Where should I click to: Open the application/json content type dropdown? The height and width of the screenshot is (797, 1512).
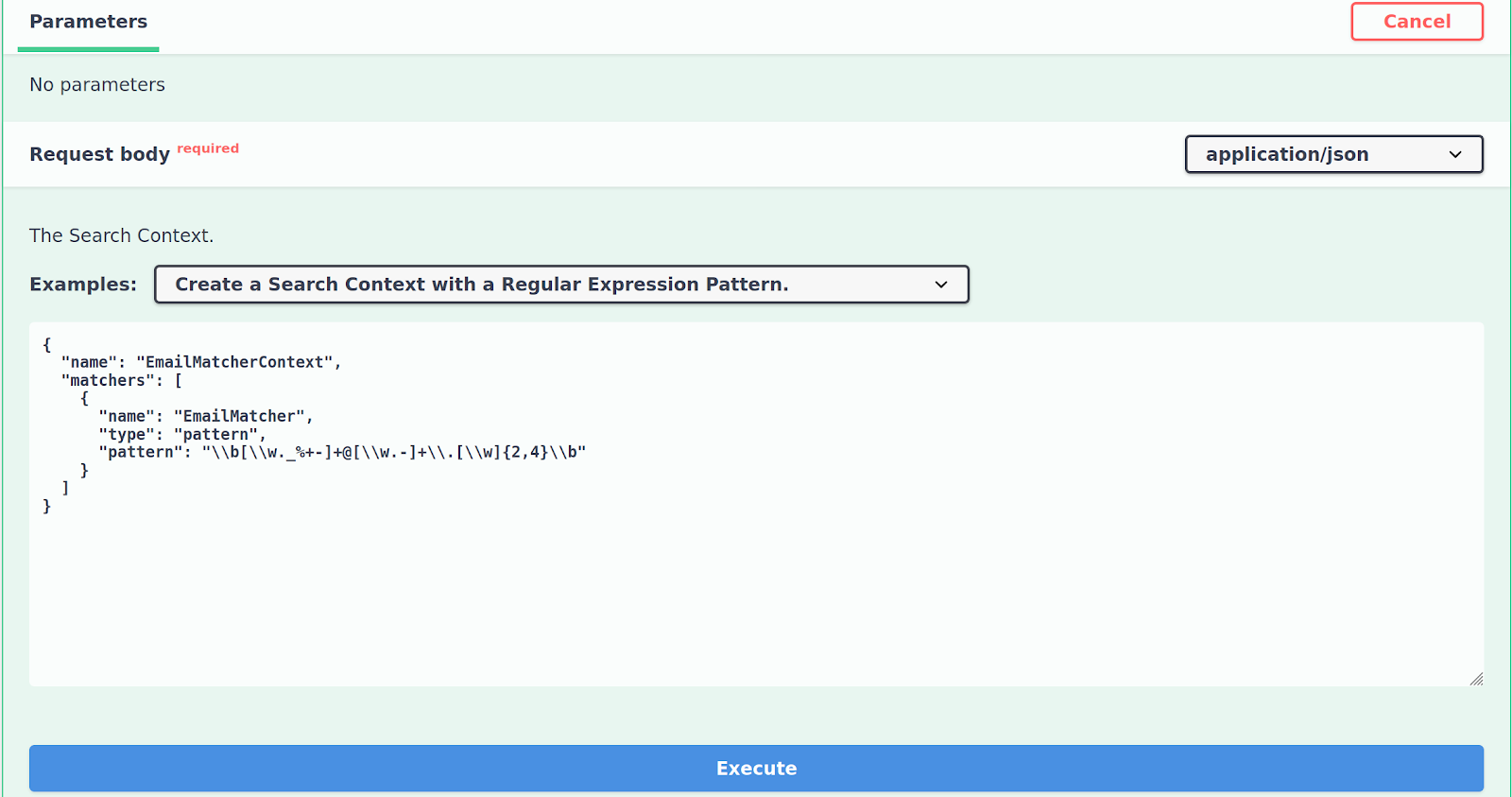coord(1333,154)
